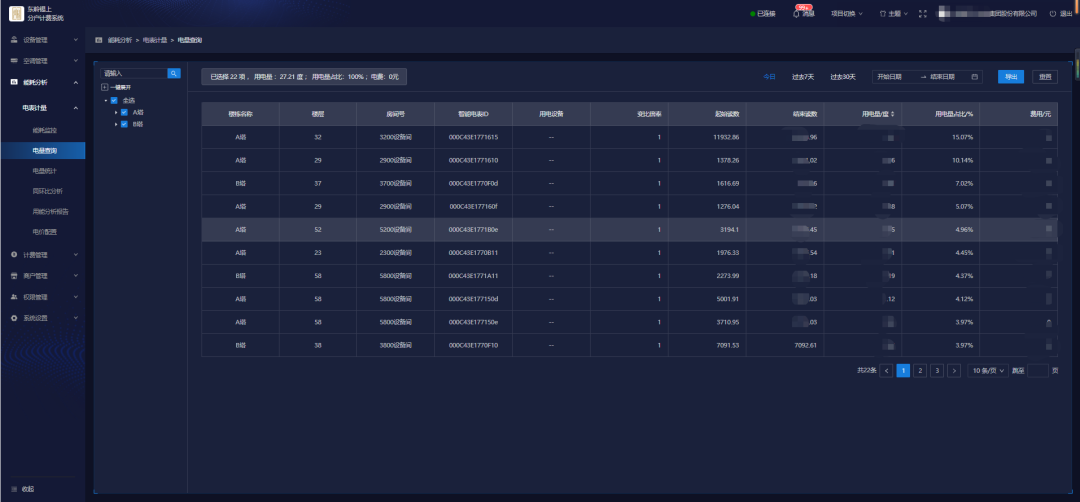This screenshot has height=502, width=1080.
Task: Click meter ID 000C43E1771615 cell
Action: coord(473,137)
